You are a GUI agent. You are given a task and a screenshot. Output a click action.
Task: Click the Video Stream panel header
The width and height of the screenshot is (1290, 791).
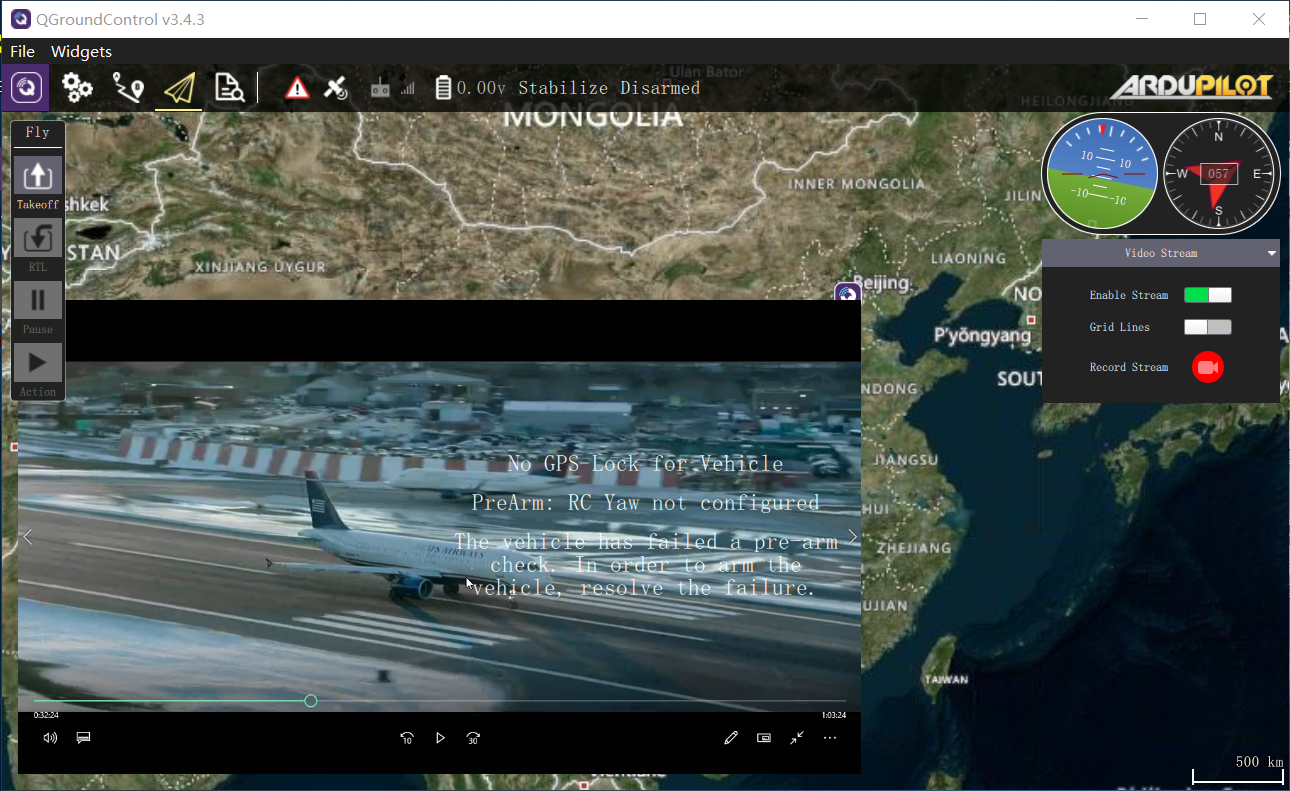(1161, 253)
